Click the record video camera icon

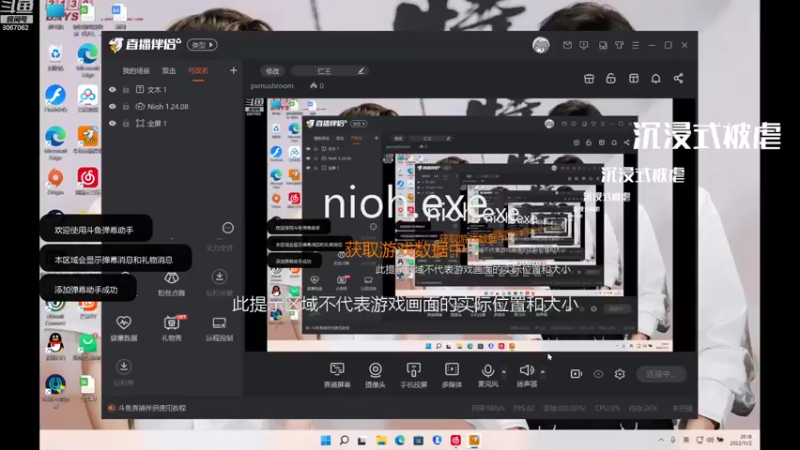(576, 374)
